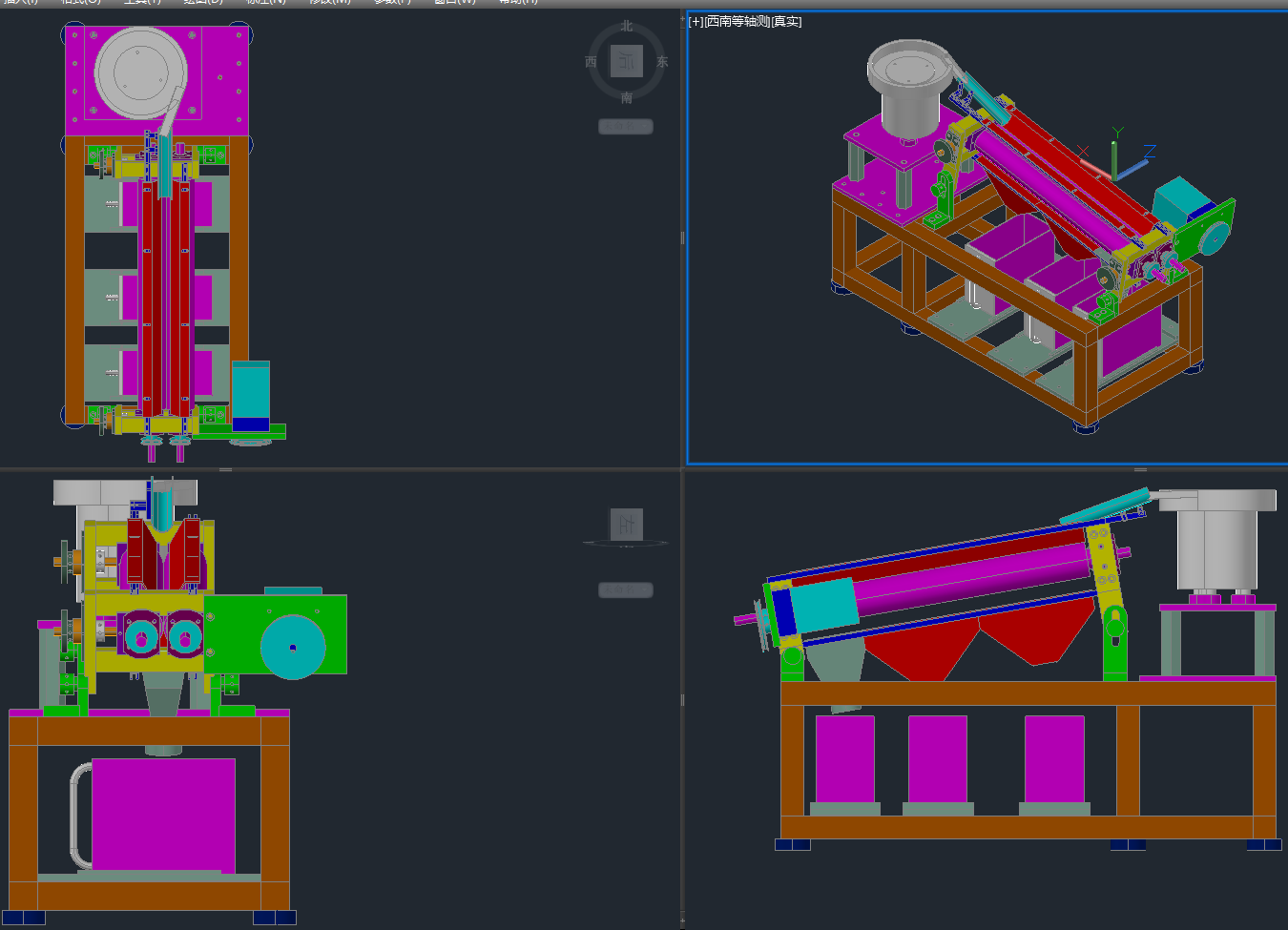Click the green Y axis of the UCS icon
The width and height of the screenshot is (1288, 930).
(x=1114, y=153)
